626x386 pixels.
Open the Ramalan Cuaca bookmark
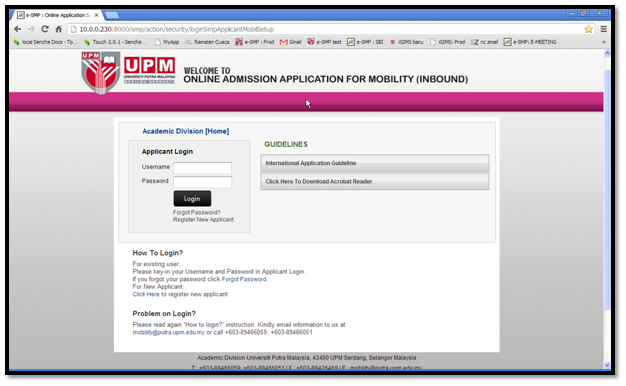tap(207, 42)
